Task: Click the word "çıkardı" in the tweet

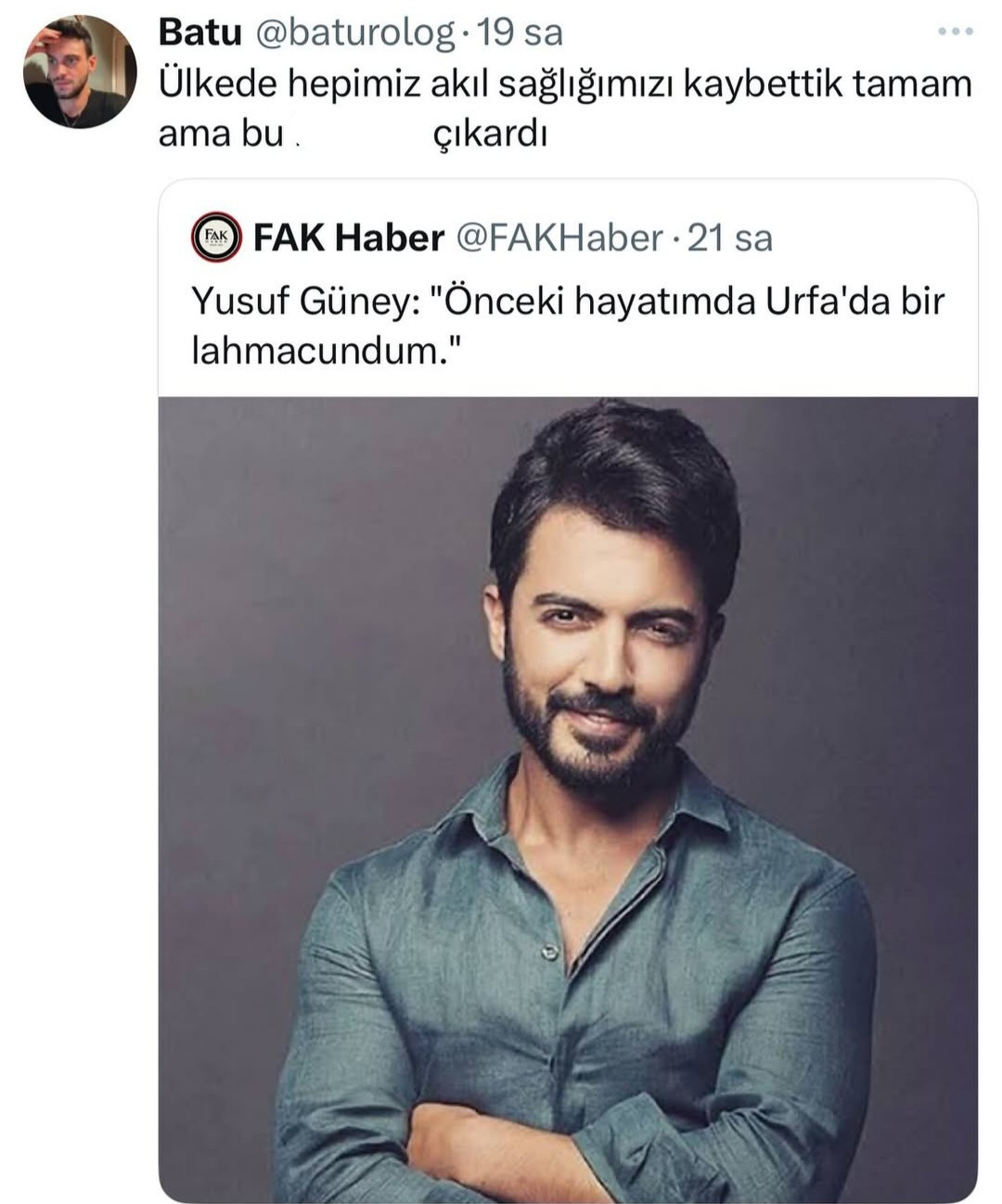Action: [490, 134]
